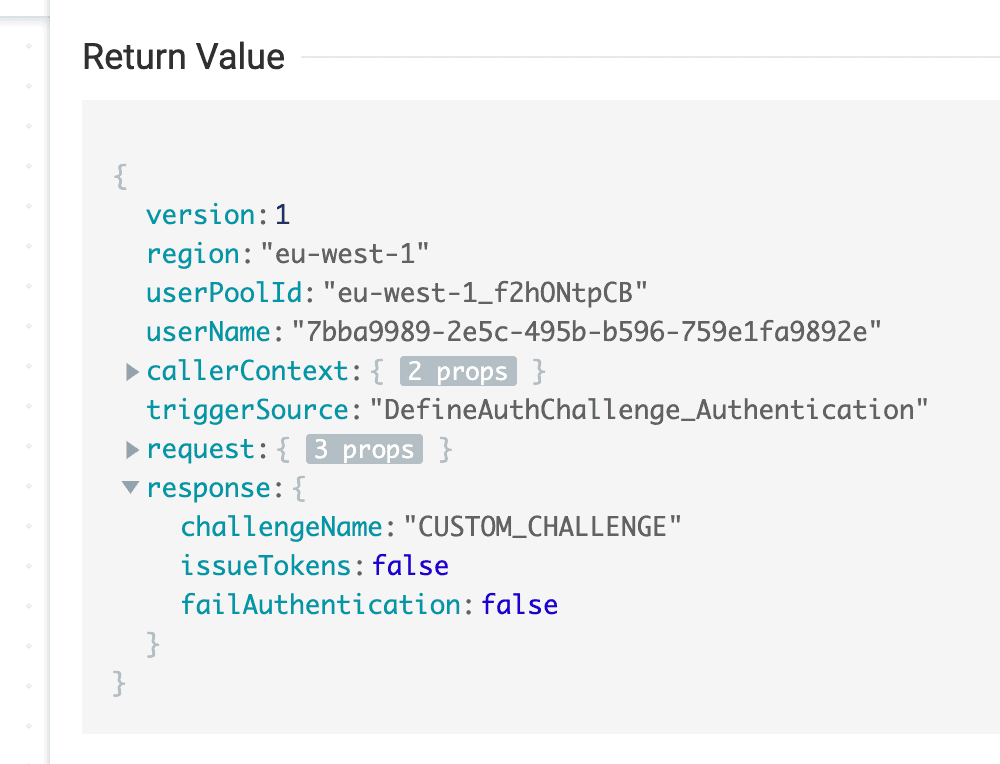
Task: Select the triggerSource key
Action: click(x=244, y=410)
